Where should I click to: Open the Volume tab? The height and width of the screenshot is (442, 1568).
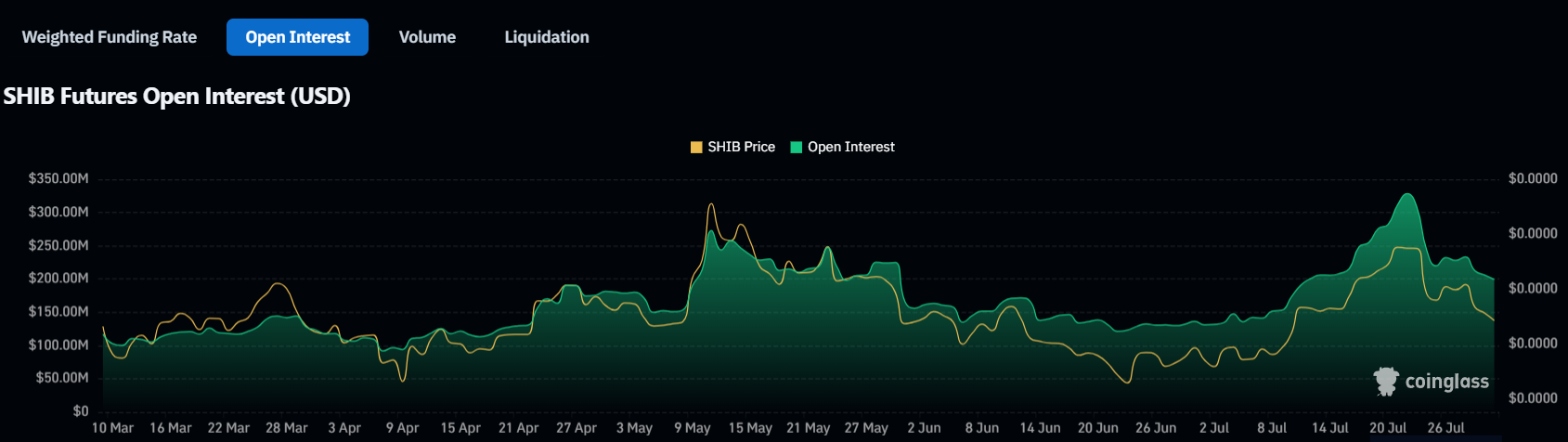point(427,37)
